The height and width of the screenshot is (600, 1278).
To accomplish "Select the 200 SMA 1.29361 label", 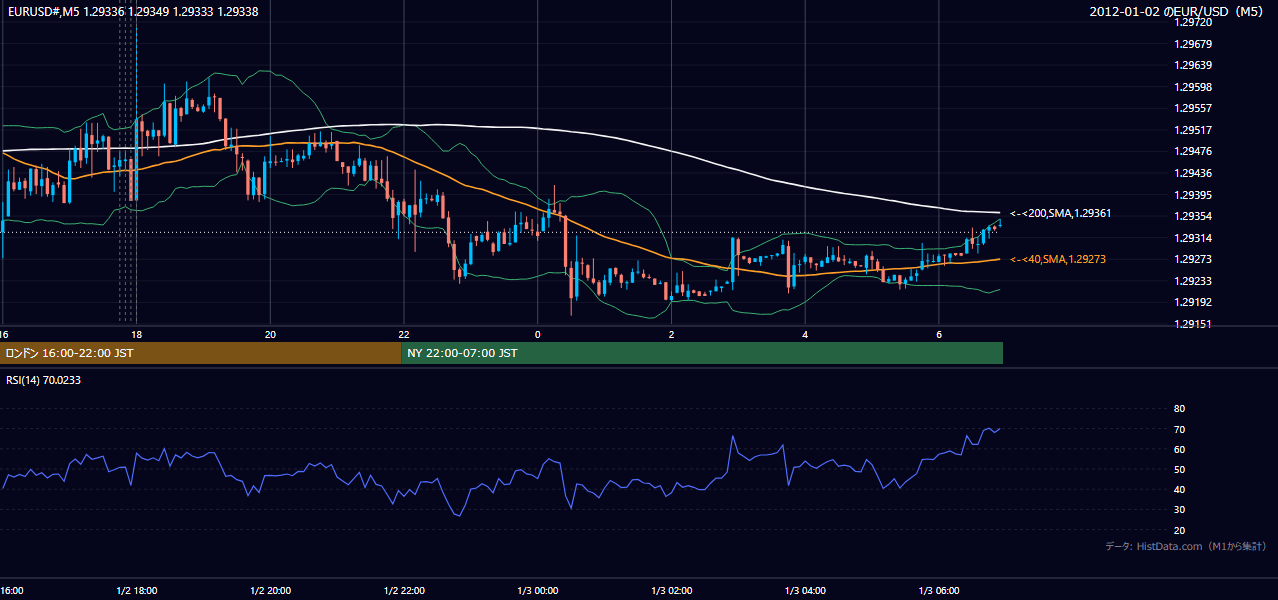I will pyautogui.click(x=1060, y=213).
